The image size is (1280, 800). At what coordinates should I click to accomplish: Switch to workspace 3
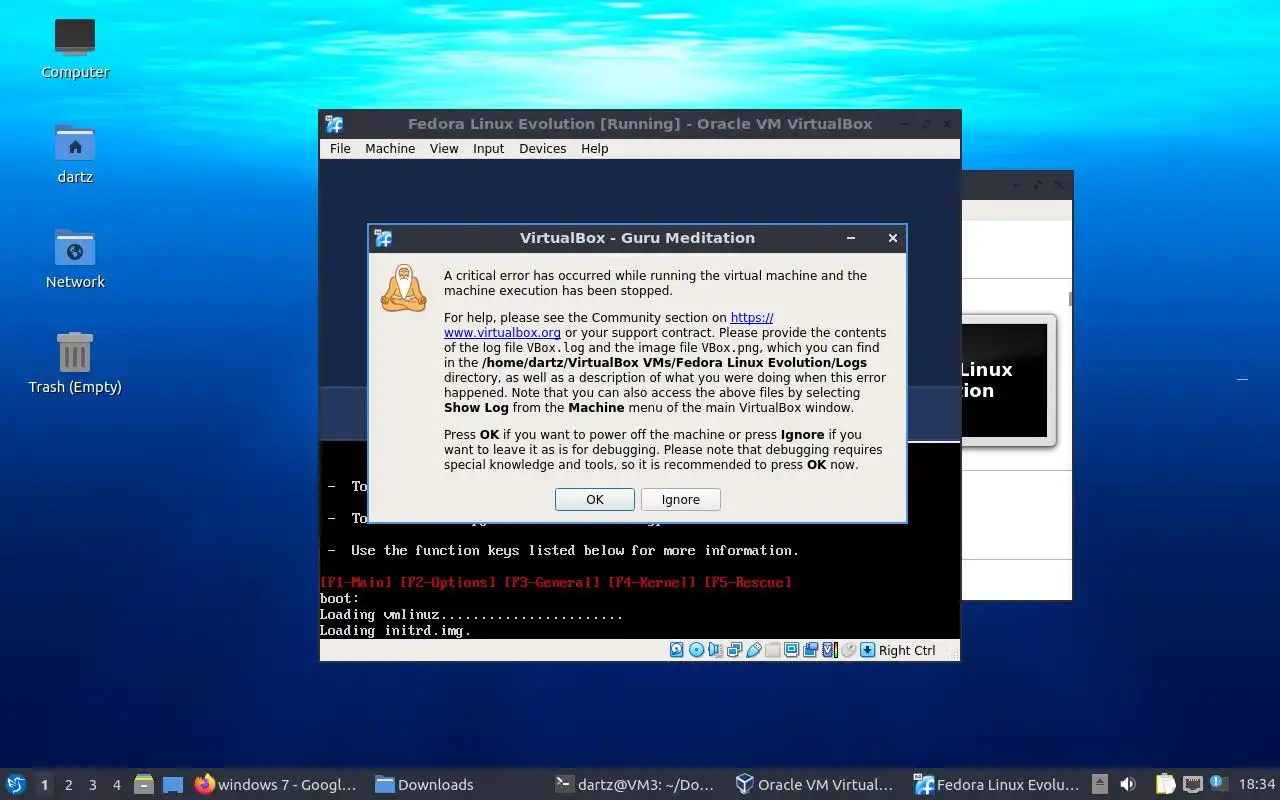coord(92,785)
